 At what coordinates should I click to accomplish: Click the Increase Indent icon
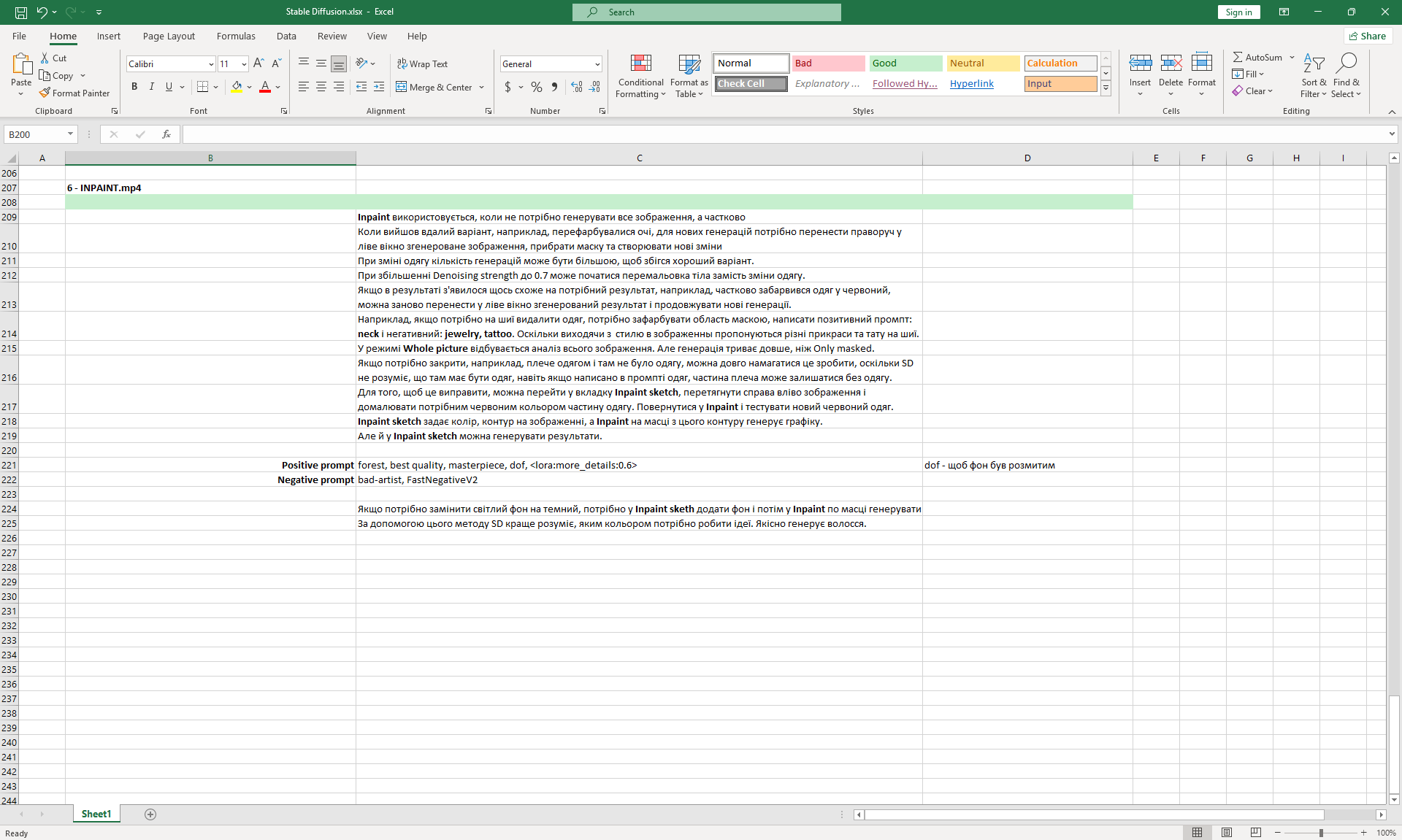pyautogui.click(x=378, y=87)
